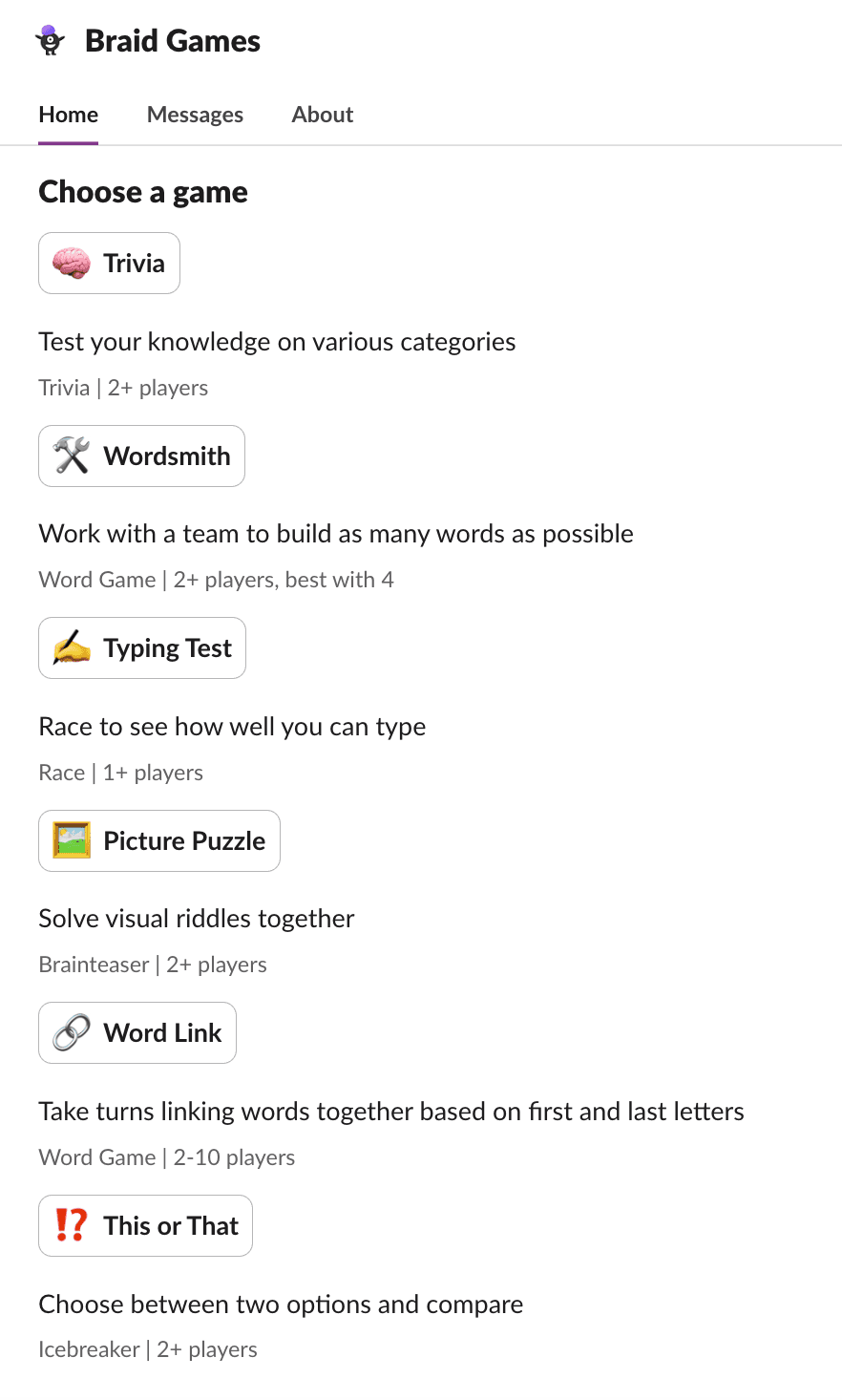Click the red exclamation question mark icon

coord(72,1225)
